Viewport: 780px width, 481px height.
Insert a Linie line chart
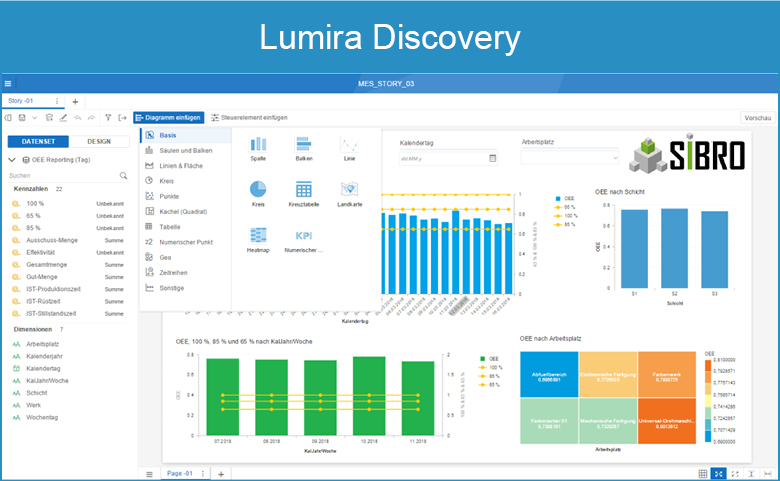click(x=350, y=148)
